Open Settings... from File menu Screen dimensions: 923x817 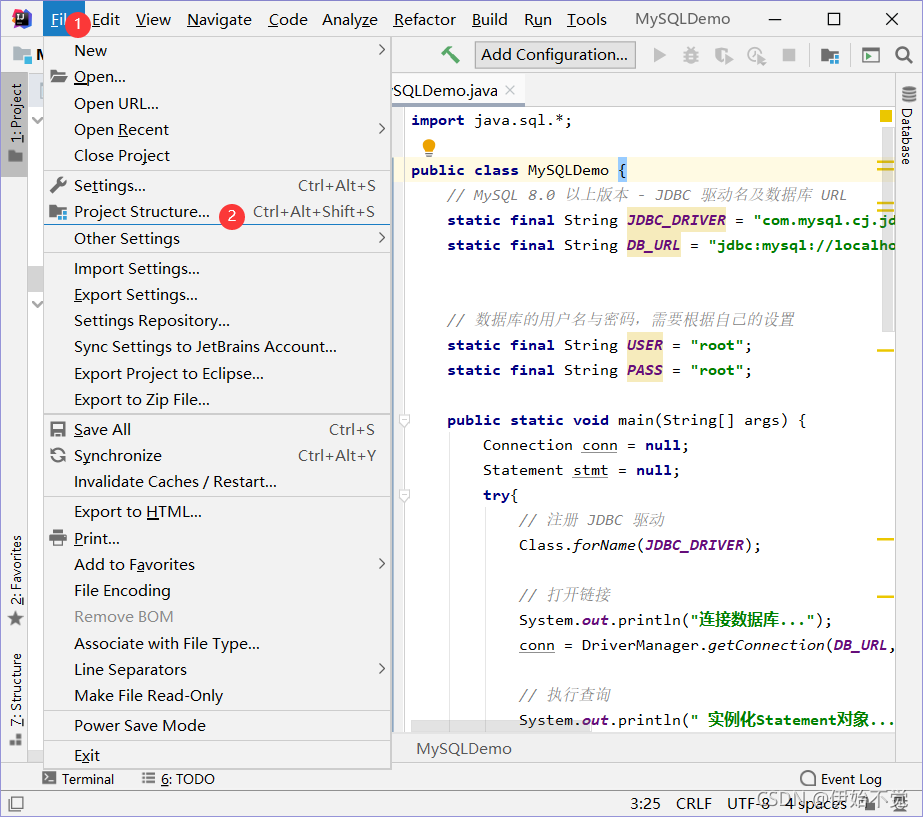pyautogui.click(x=217, y=185)
